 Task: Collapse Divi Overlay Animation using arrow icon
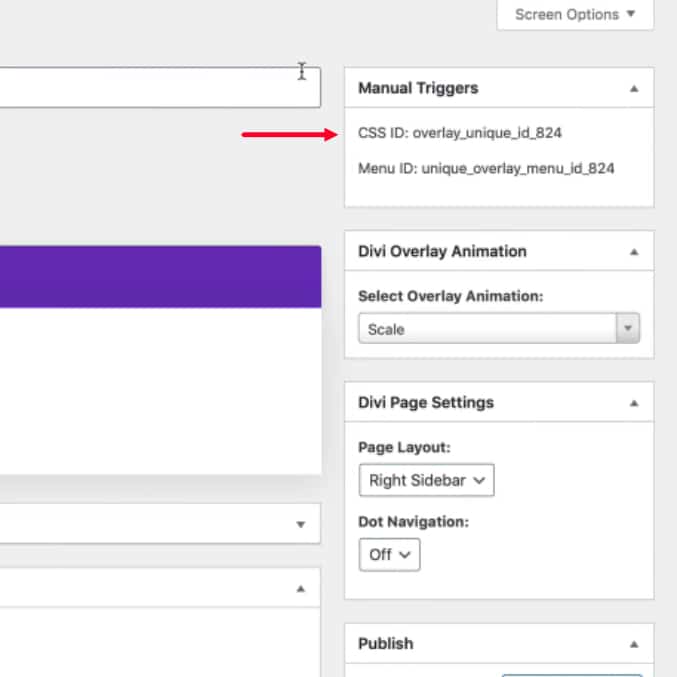pyautogui.click(x=633, y=252)
